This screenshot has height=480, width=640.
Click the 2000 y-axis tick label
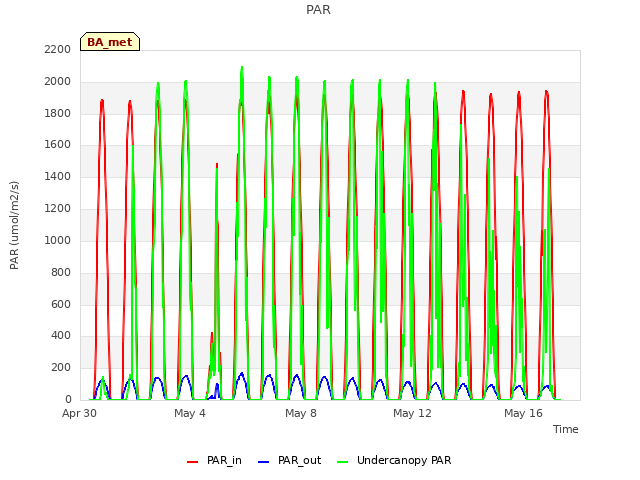(x=58, y=81)
